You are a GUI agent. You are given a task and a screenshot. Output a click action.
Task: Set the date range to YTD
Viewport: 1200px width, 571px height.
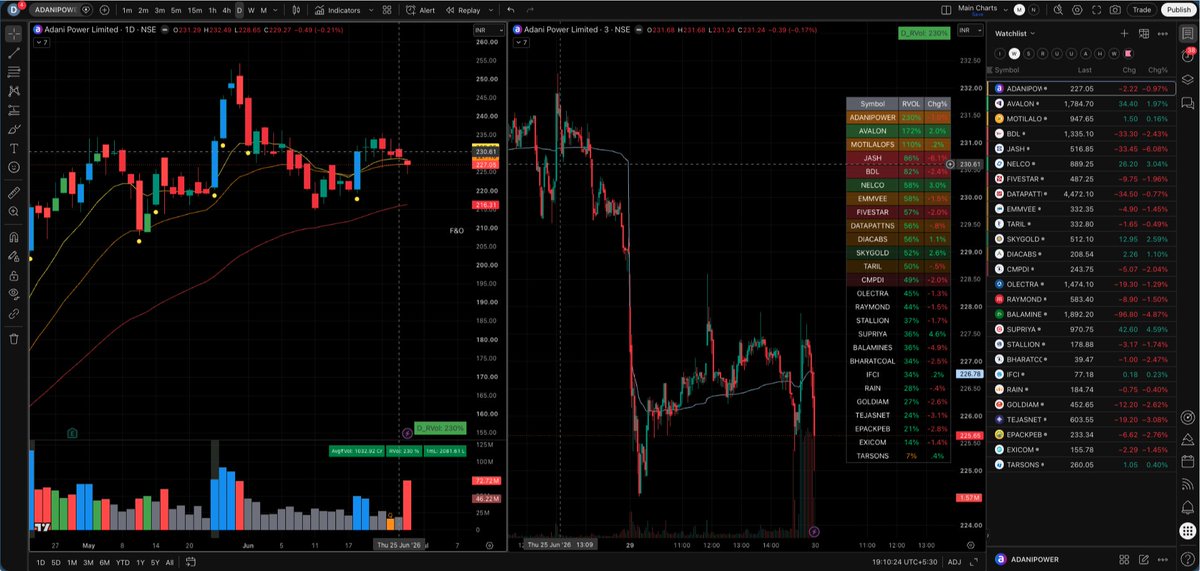pos(121,562)
